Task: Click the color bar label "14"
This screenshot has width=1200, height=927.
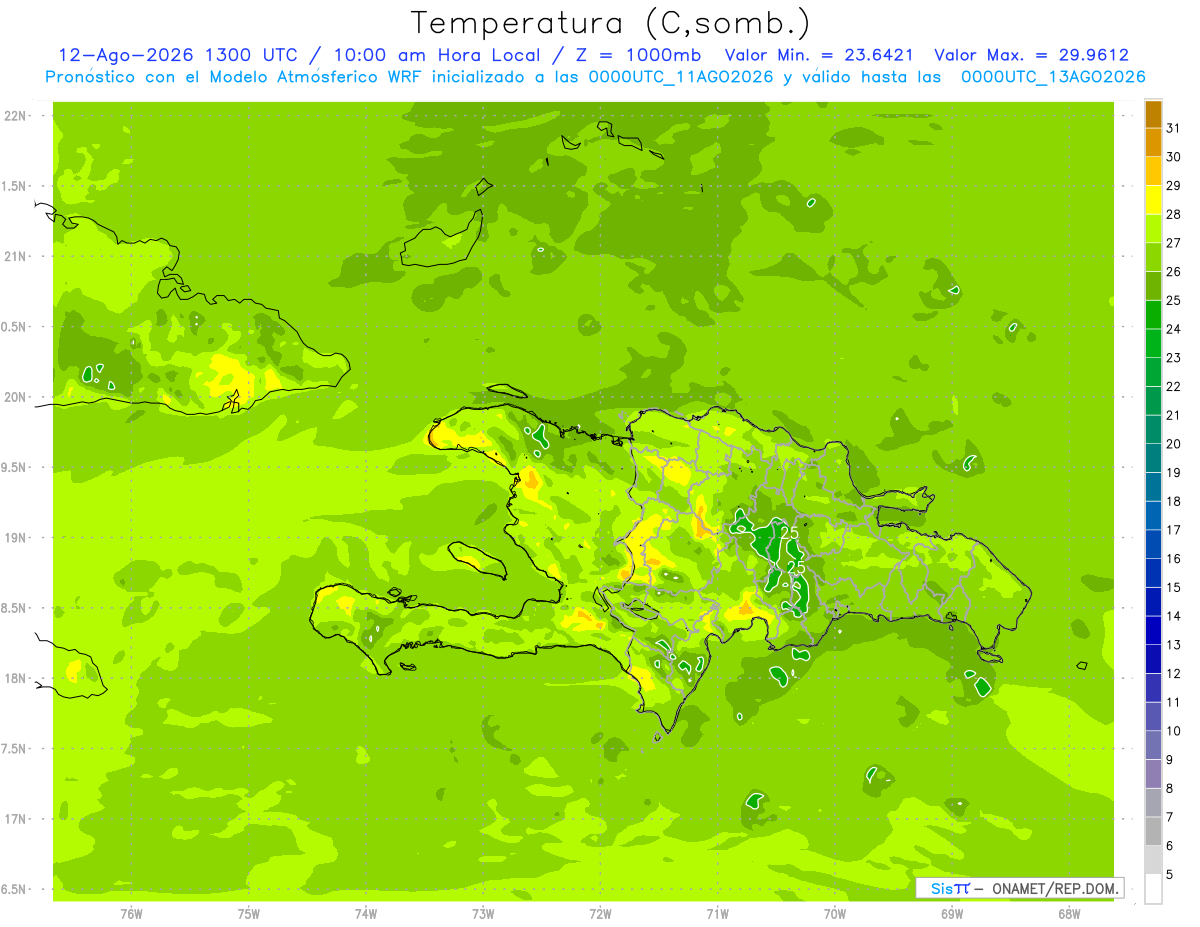Action: click(1173, 616)
